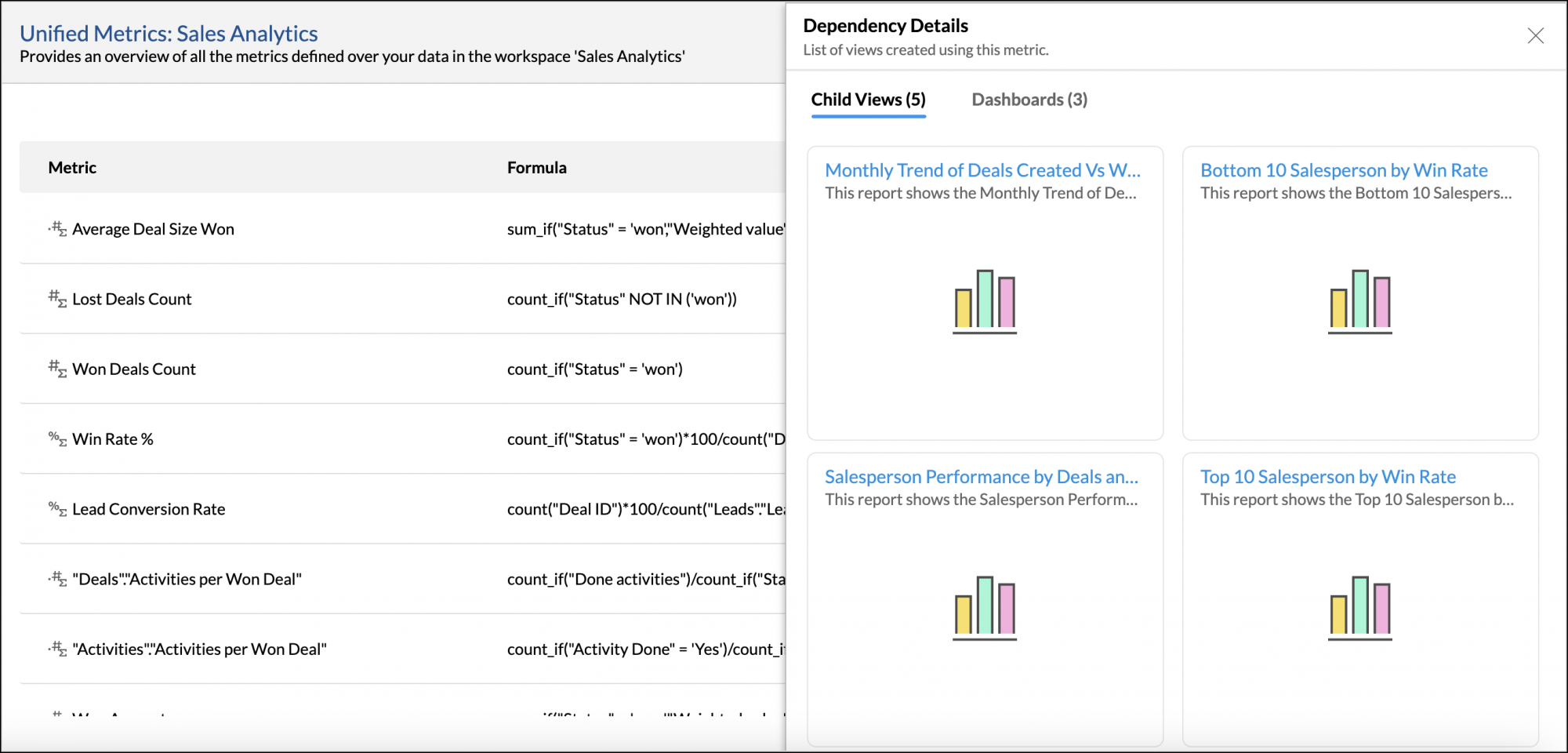Click the Metric column header
The width and height of the screenshot is (1568, 753).
(72, 167)
